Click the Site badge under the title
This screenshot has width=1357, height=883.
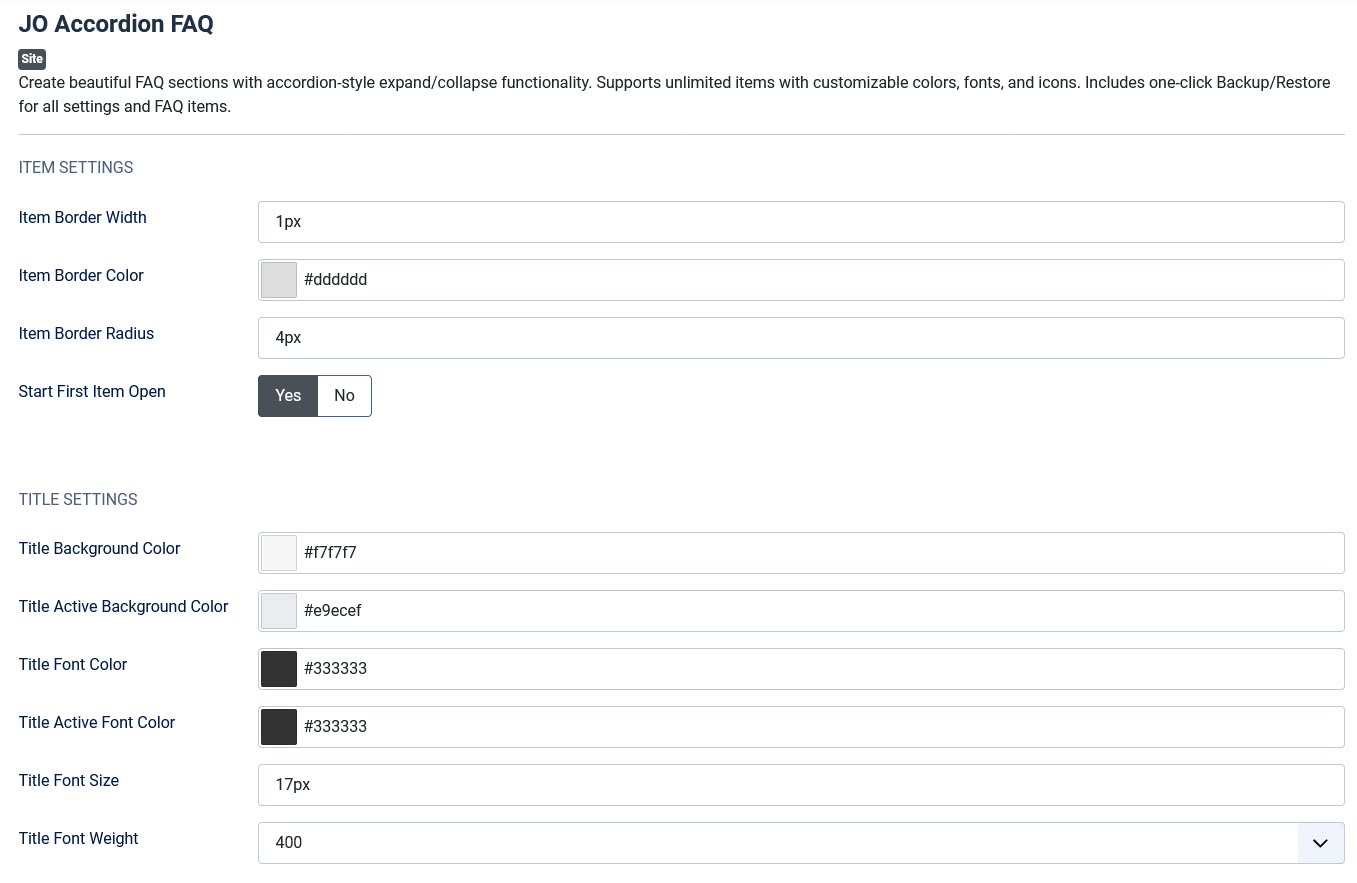(32, 59)
